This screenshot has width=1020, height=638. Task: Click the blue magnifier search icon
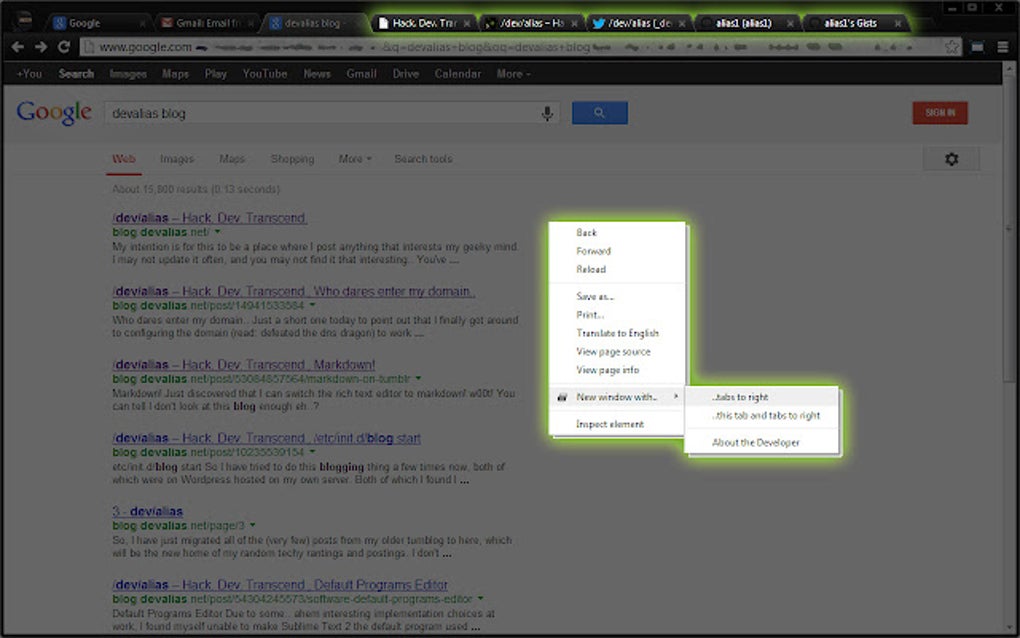tap(599, 113)
